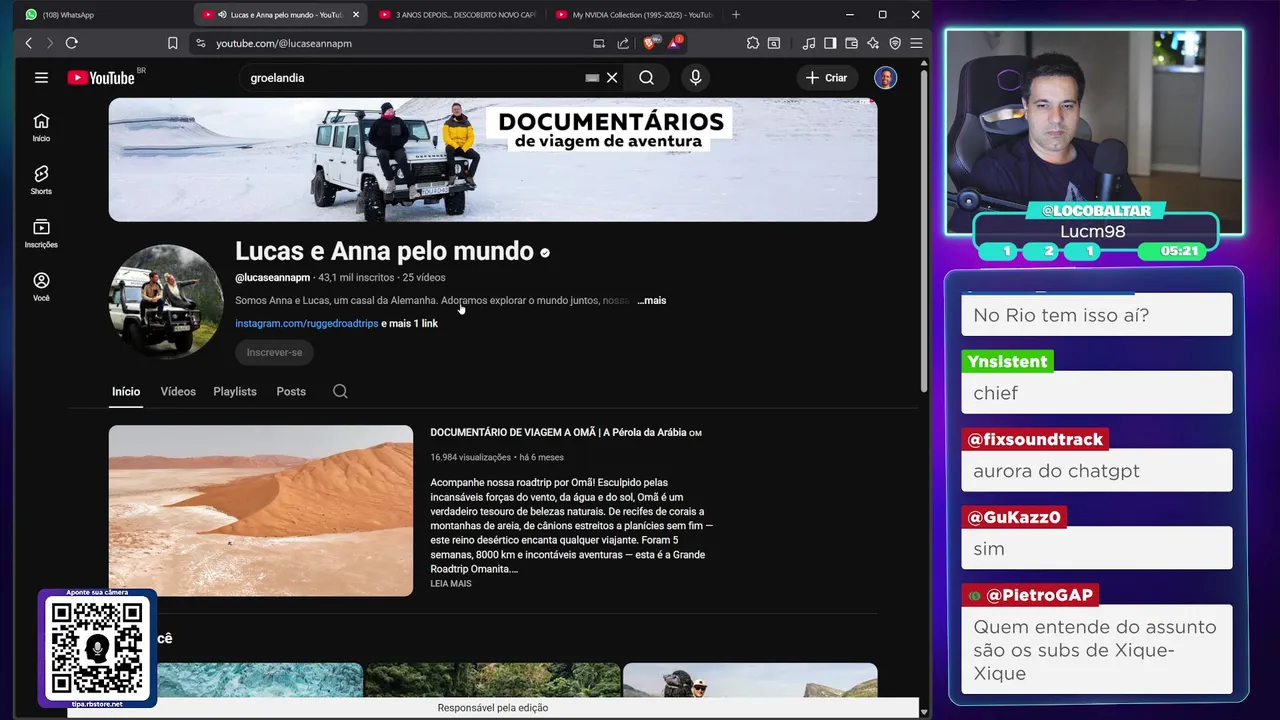Click the site settings icon in address bar

coord(200,43)
